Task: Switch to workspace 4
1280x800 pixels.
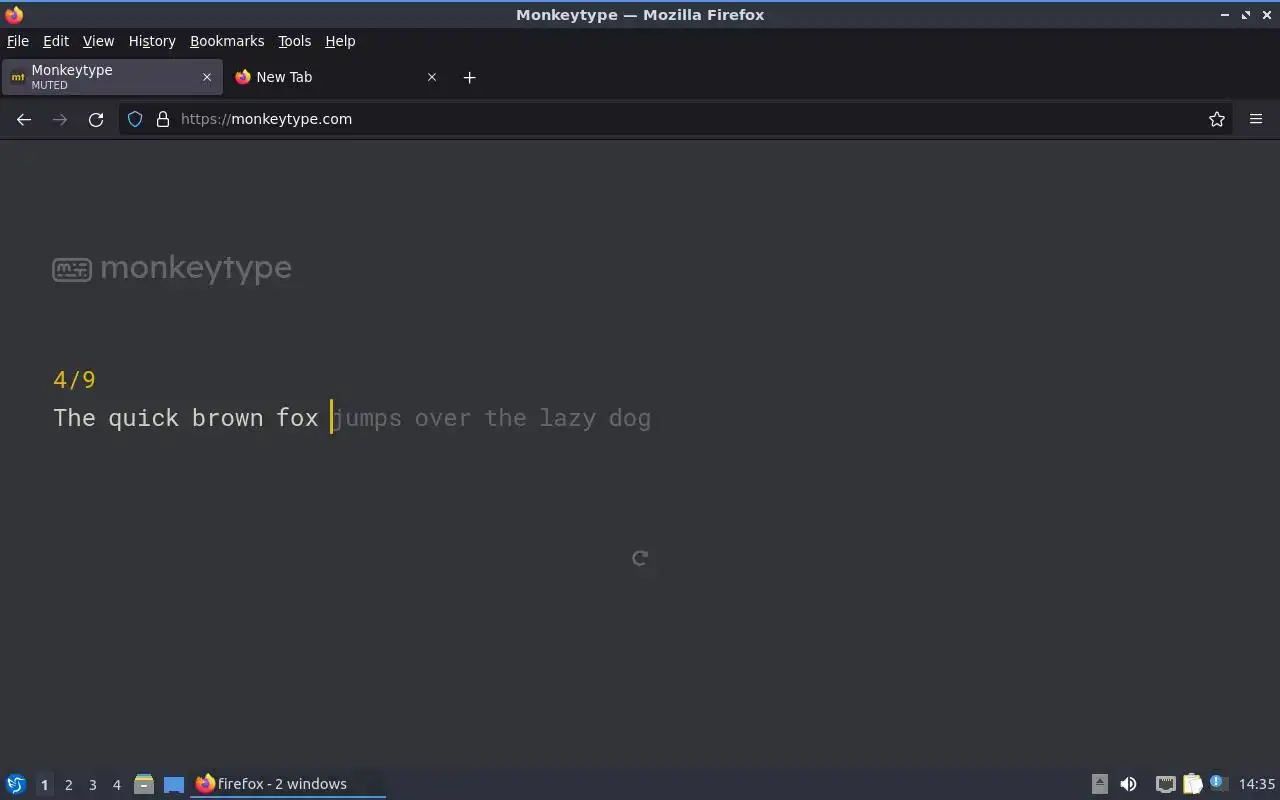Action: (116, 785)
